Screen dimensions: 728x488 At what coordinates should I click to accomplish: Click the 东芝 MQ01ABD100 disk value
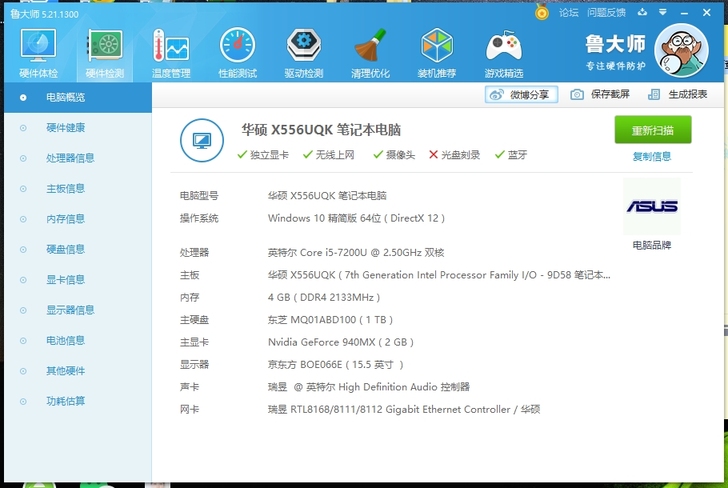pos(330,320)
